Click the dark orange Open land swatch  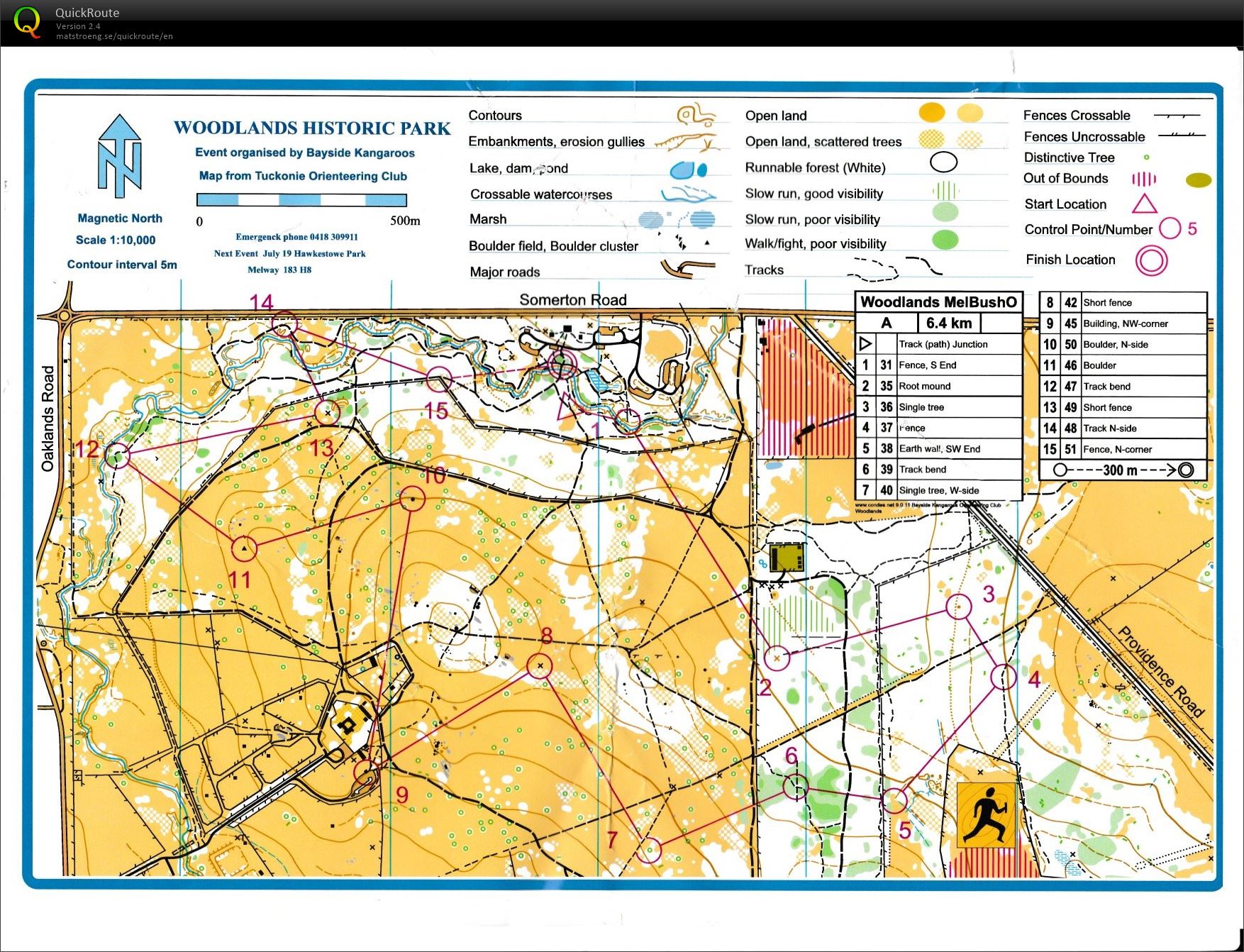(931, 112)
